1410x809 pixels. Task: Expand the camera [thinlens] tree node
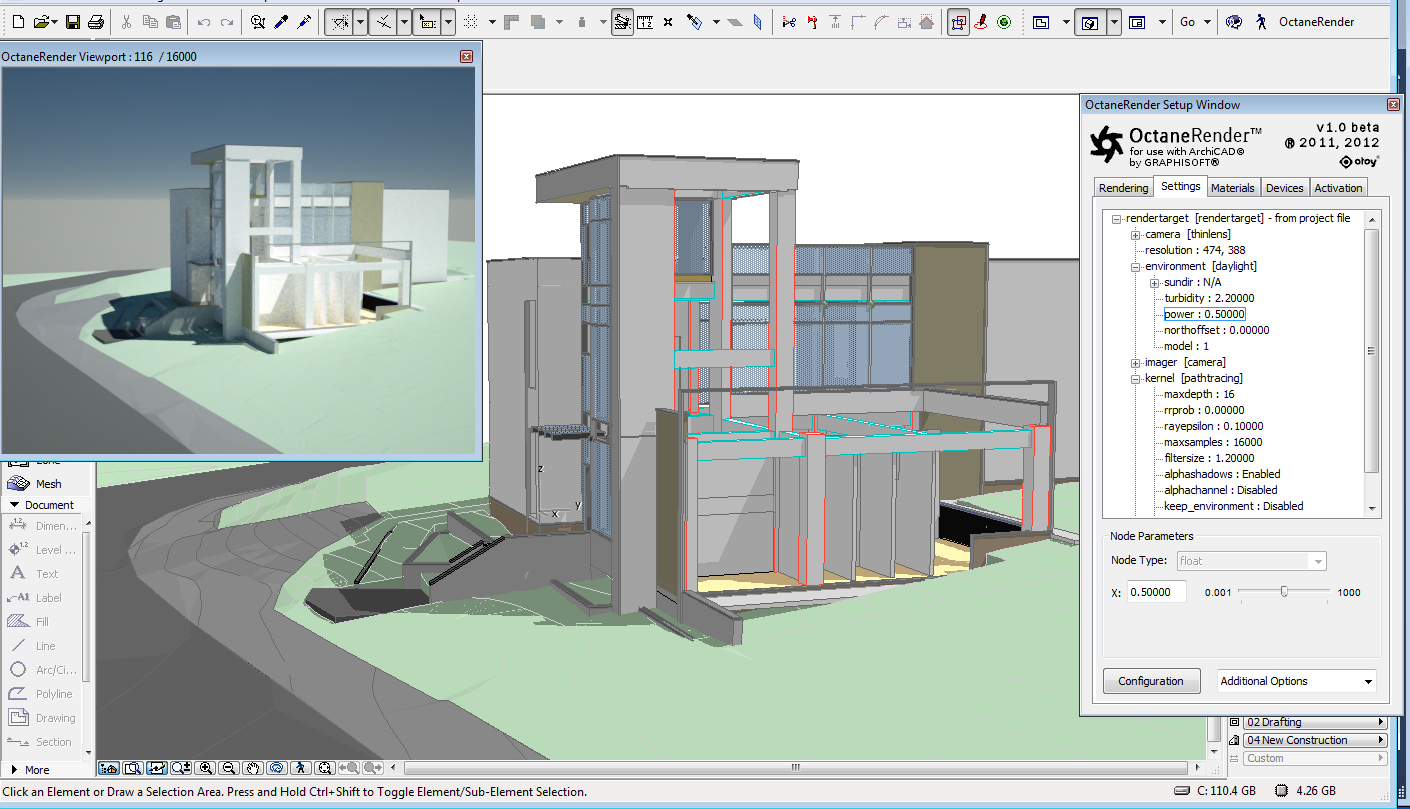[x=1136, y=235]
